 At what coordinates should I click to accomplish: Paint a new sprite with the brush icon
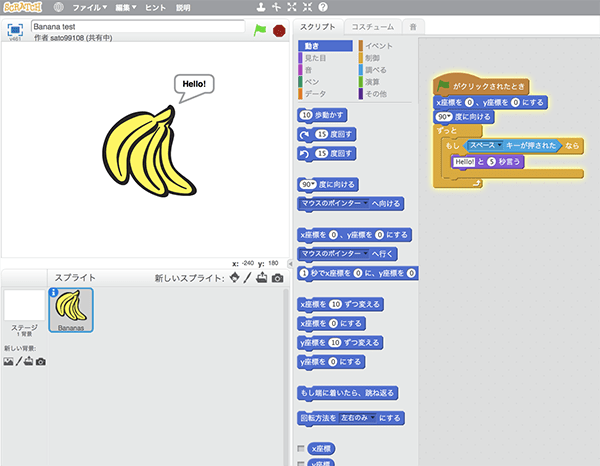(248, 277)
